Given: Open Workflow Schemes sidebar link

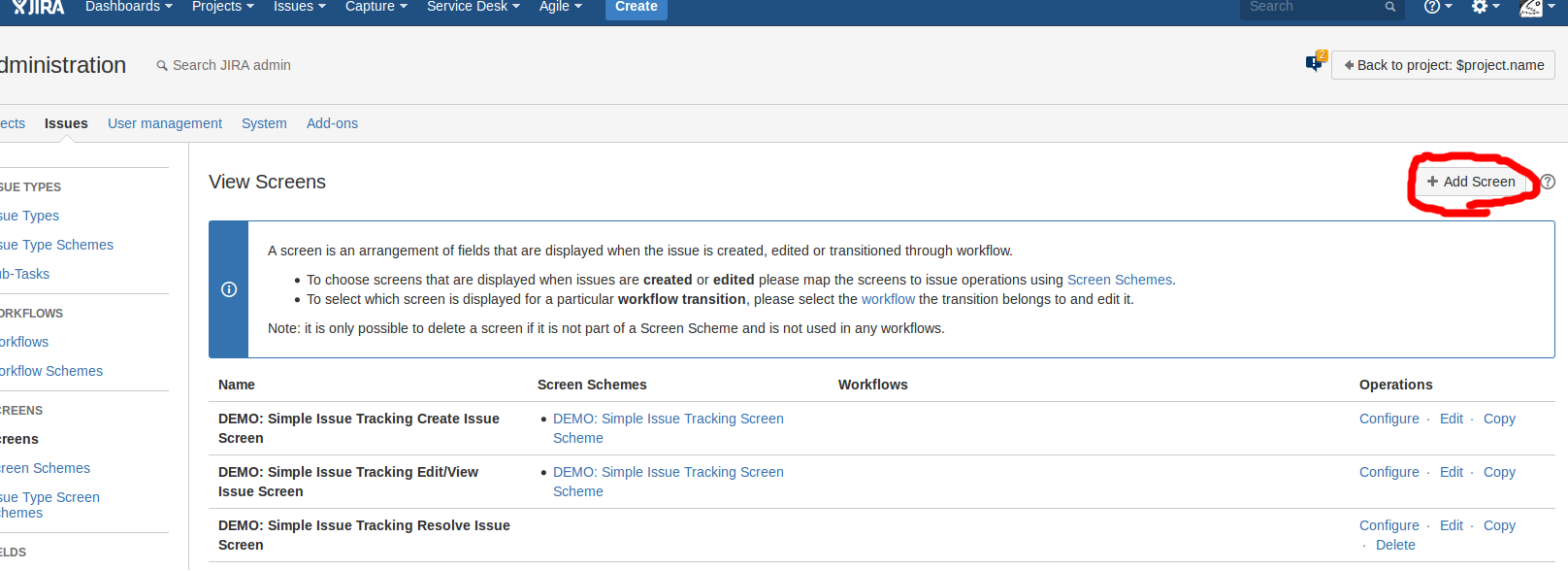Looking at the screenshot, I should (x=51, y=371).
